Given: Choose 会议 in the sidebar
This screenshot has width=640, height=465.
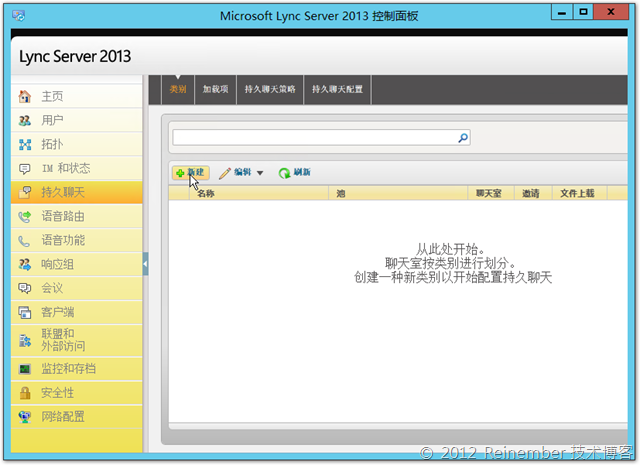Looking at the screenshot, I should [x=77, y=289].
